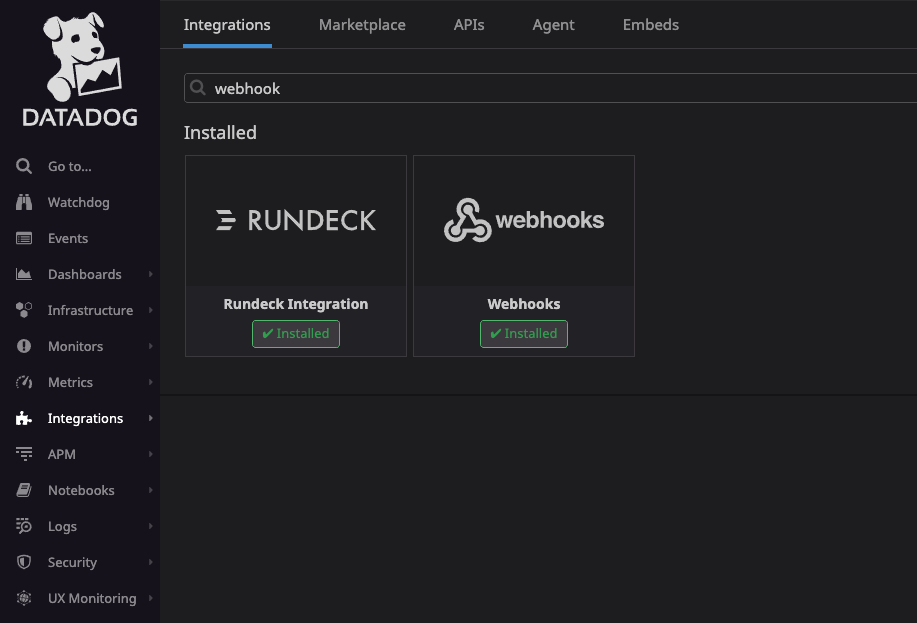
Task: Click the Events list icon
Action: 24,238
